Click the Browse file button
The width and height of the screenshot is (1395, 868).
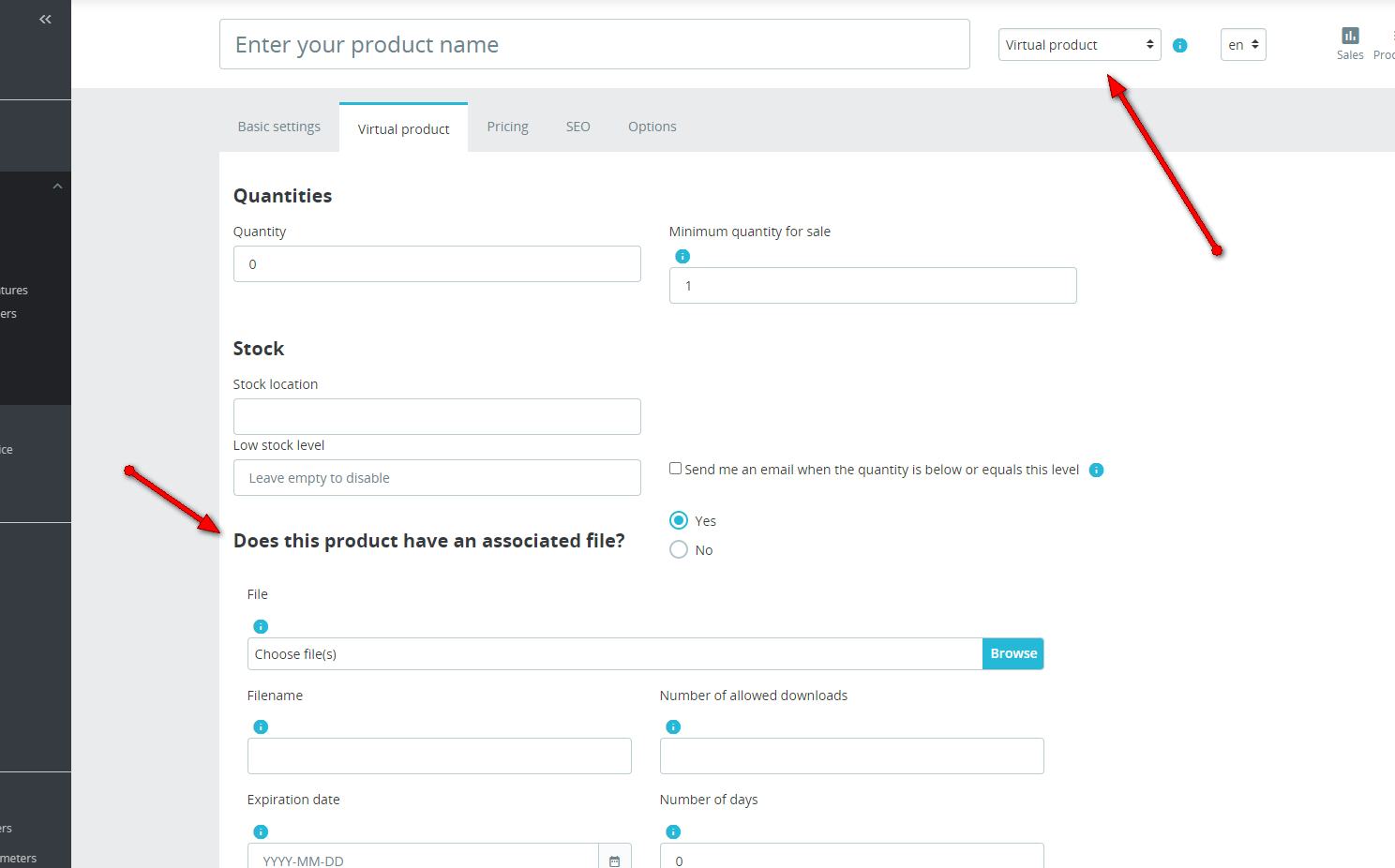(1013, 653)
